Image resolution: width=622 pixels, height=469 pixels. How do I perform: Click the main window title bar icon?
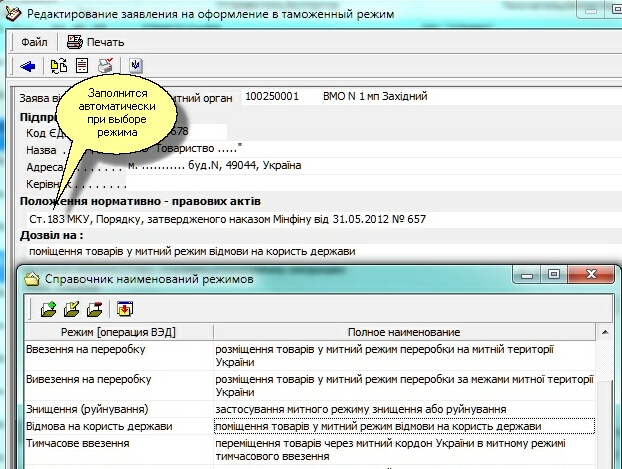pos(13,13)
